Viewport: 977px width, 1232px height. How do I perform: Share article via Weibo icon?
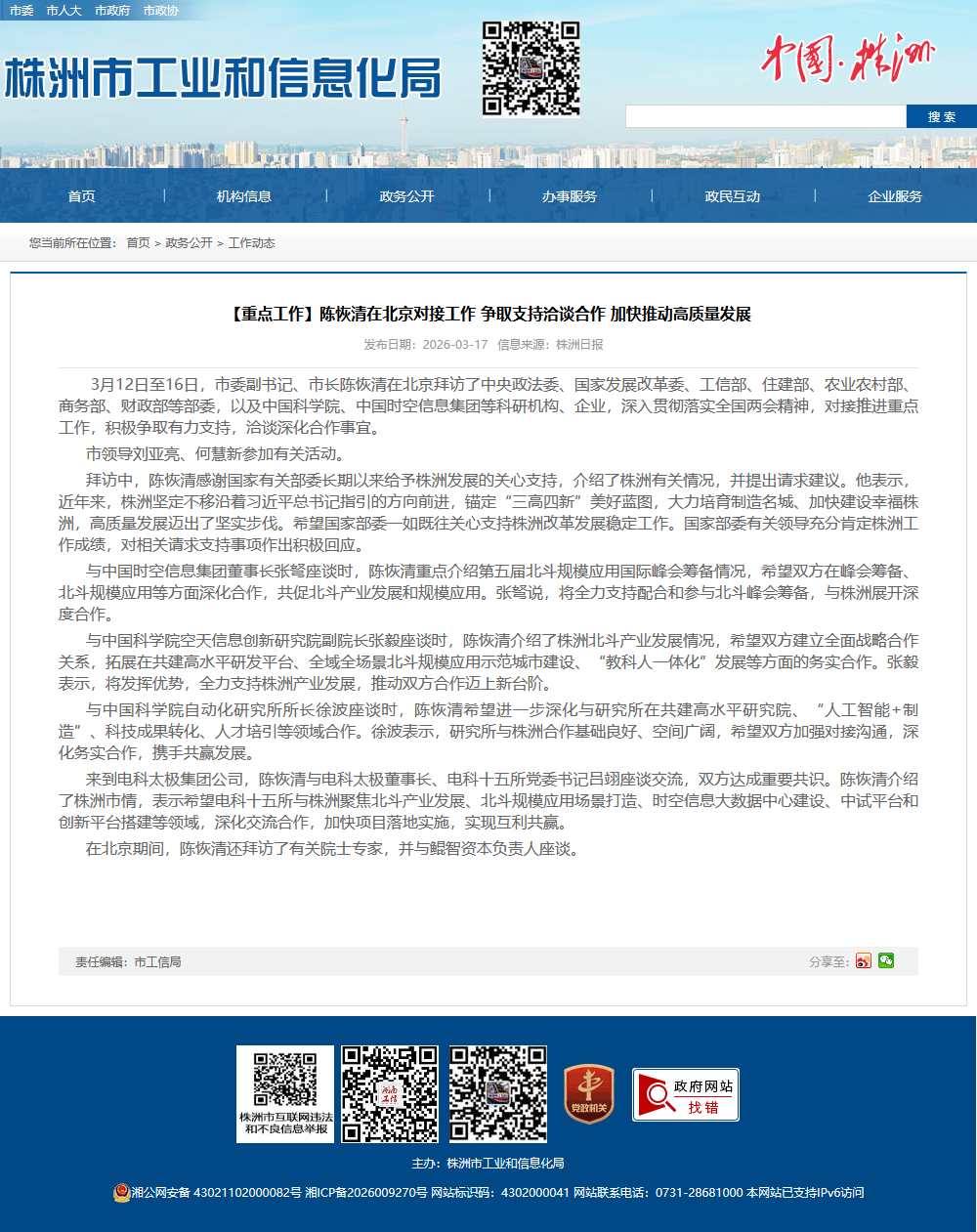(x=863, y=961)
